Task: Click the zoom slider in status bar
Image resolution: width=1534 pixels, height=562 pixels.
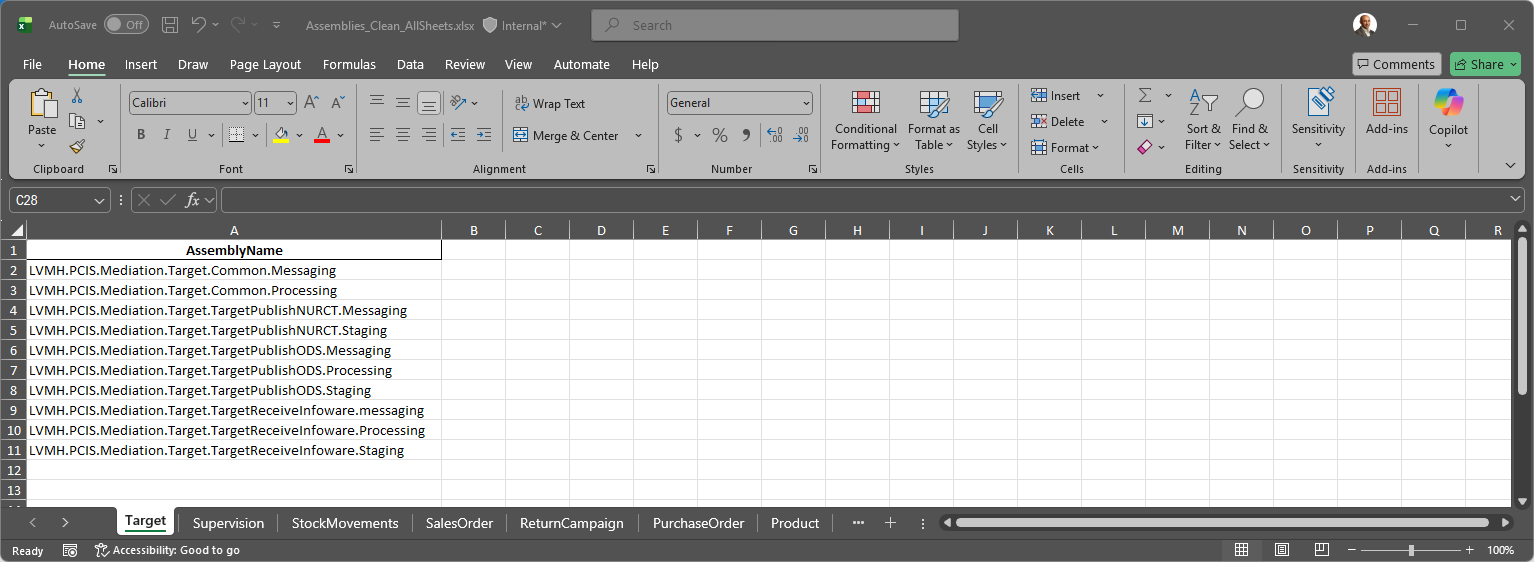Action: pos(1410,550)
